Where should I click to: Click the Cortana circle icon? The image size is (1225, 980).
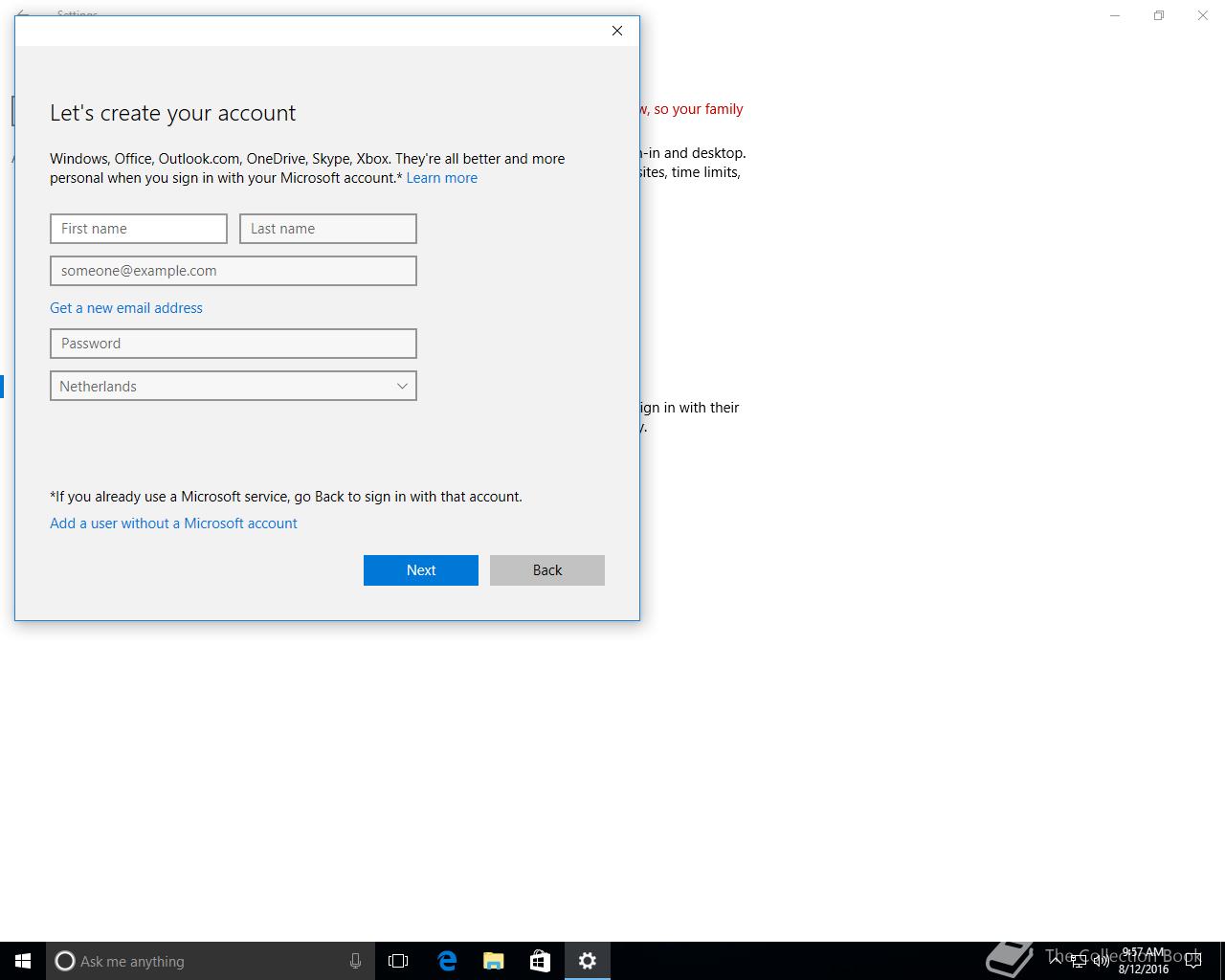(65, 961)
